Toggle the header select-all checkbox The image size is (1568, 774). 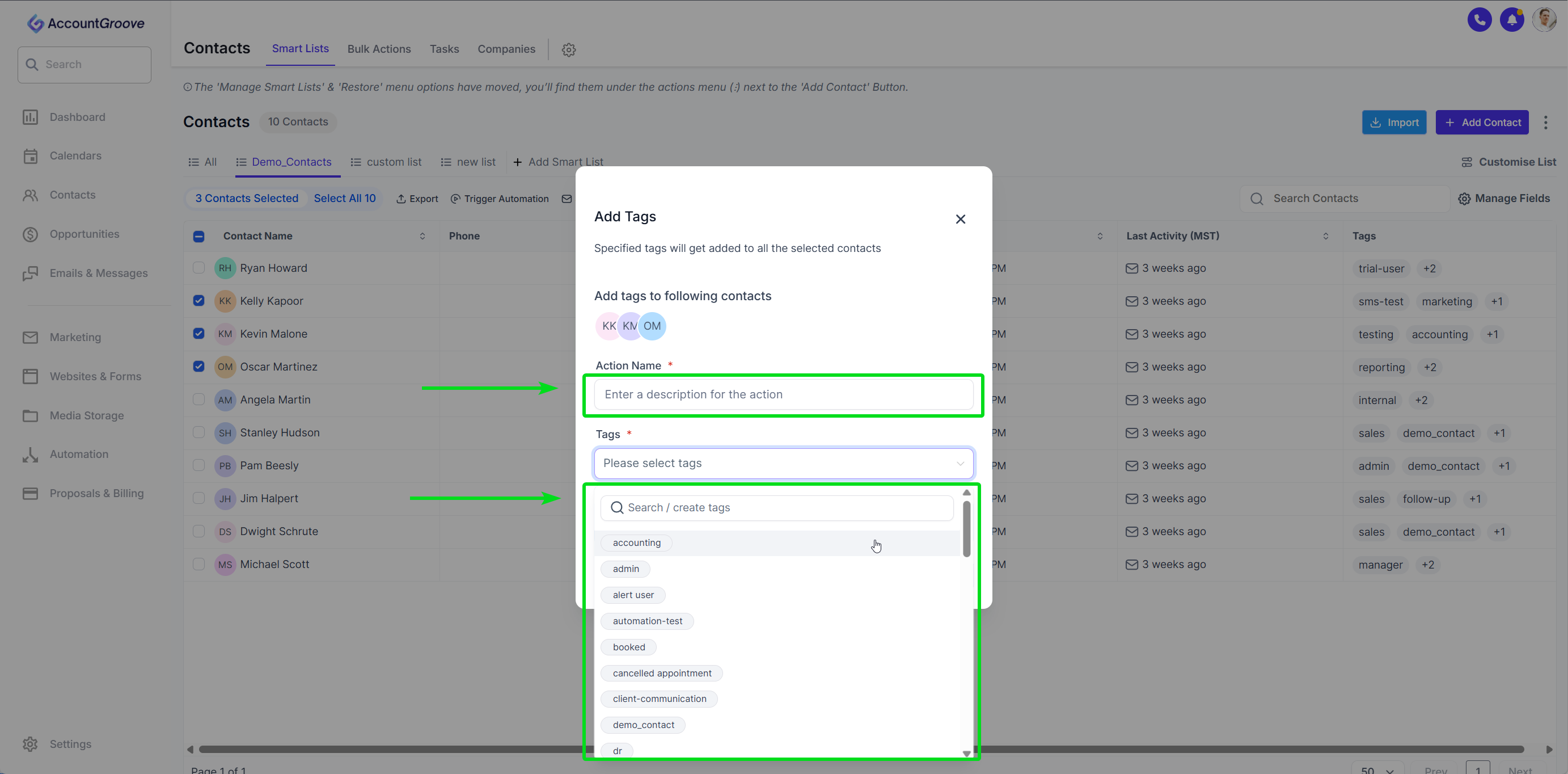pos(198,236)
